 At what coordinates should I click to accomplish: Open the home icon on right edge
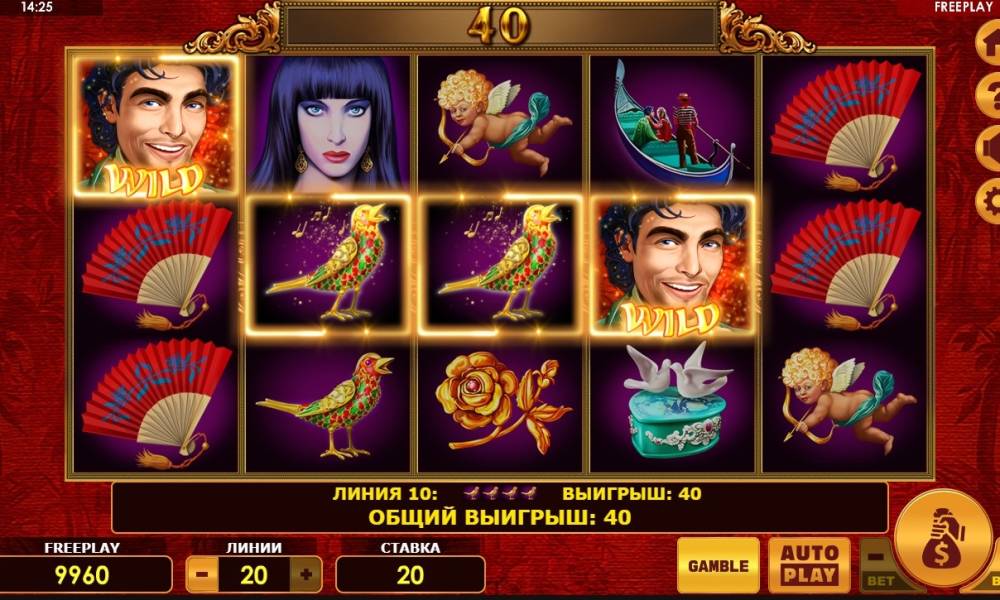tap(989, 43)
